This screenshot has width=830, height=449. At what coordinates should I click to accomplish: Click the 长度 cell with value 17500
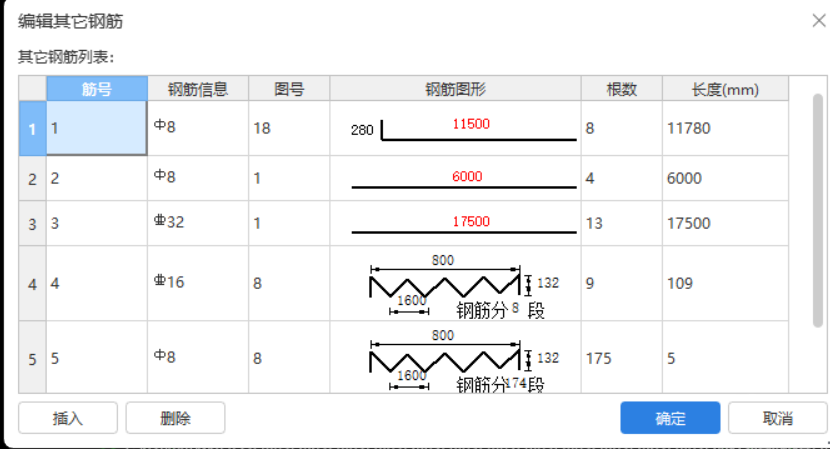click(x=725, y=223)
